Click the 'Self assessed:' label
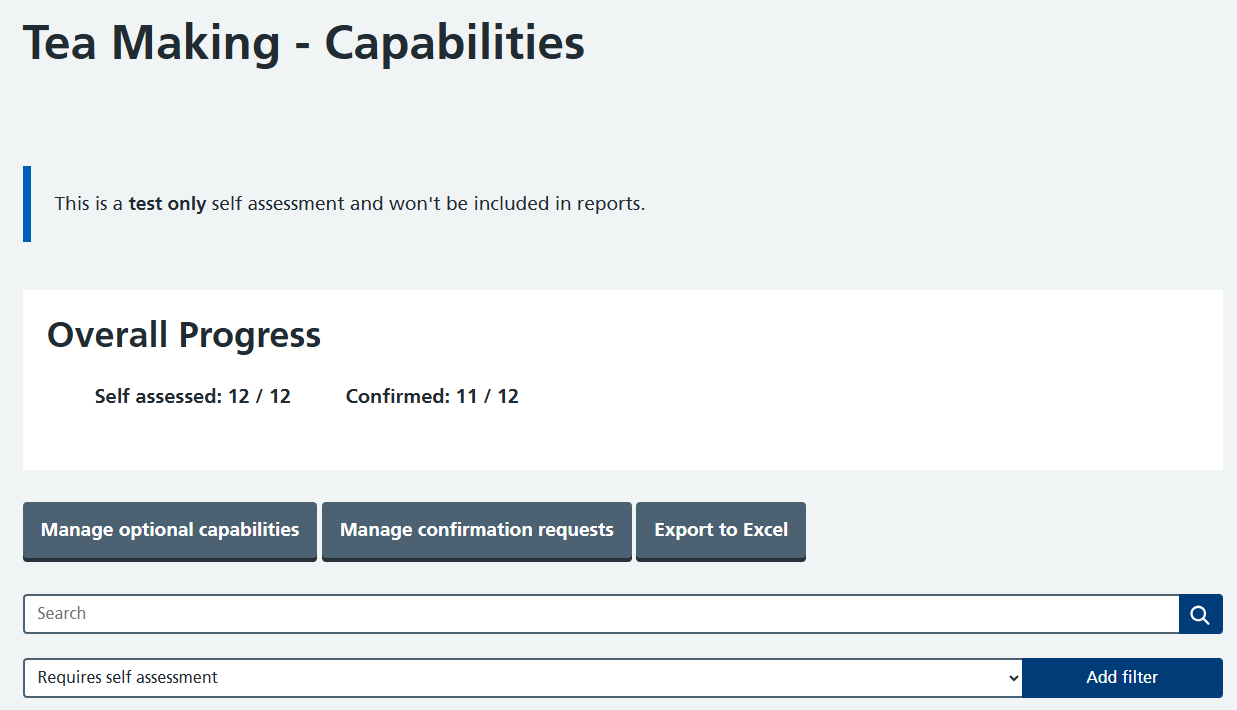The width and height of the screenshot is (1237, 710). click(x=158, y=396)
